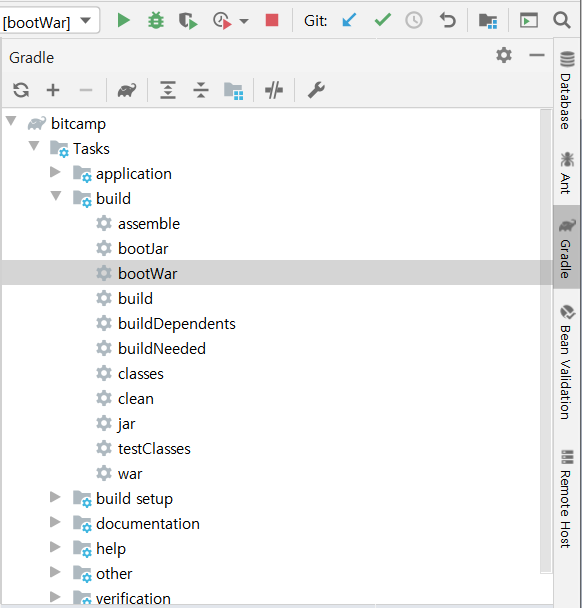Open the Remote Host tool tab

coord(566,499)
